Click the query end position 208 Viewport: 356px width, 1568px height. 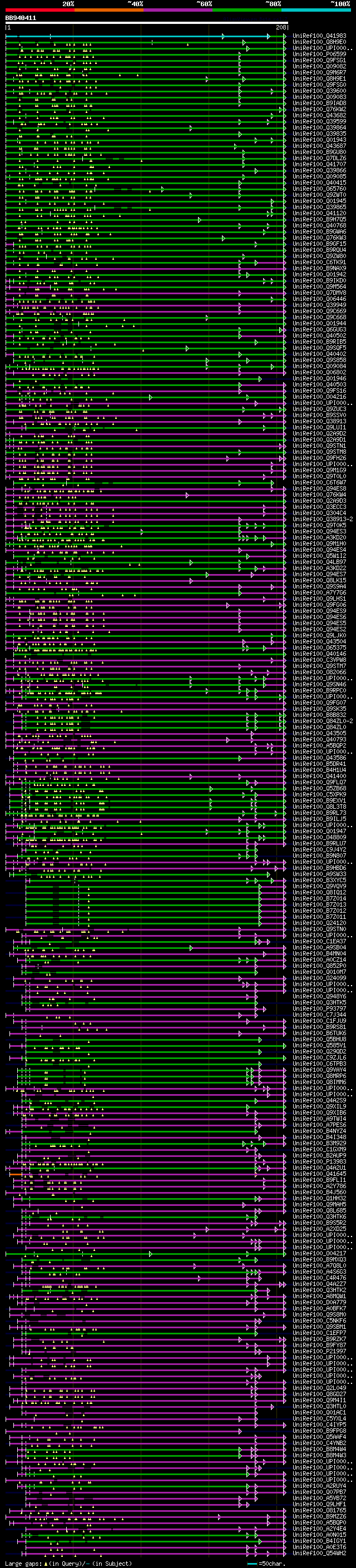[x=281, y=27]
